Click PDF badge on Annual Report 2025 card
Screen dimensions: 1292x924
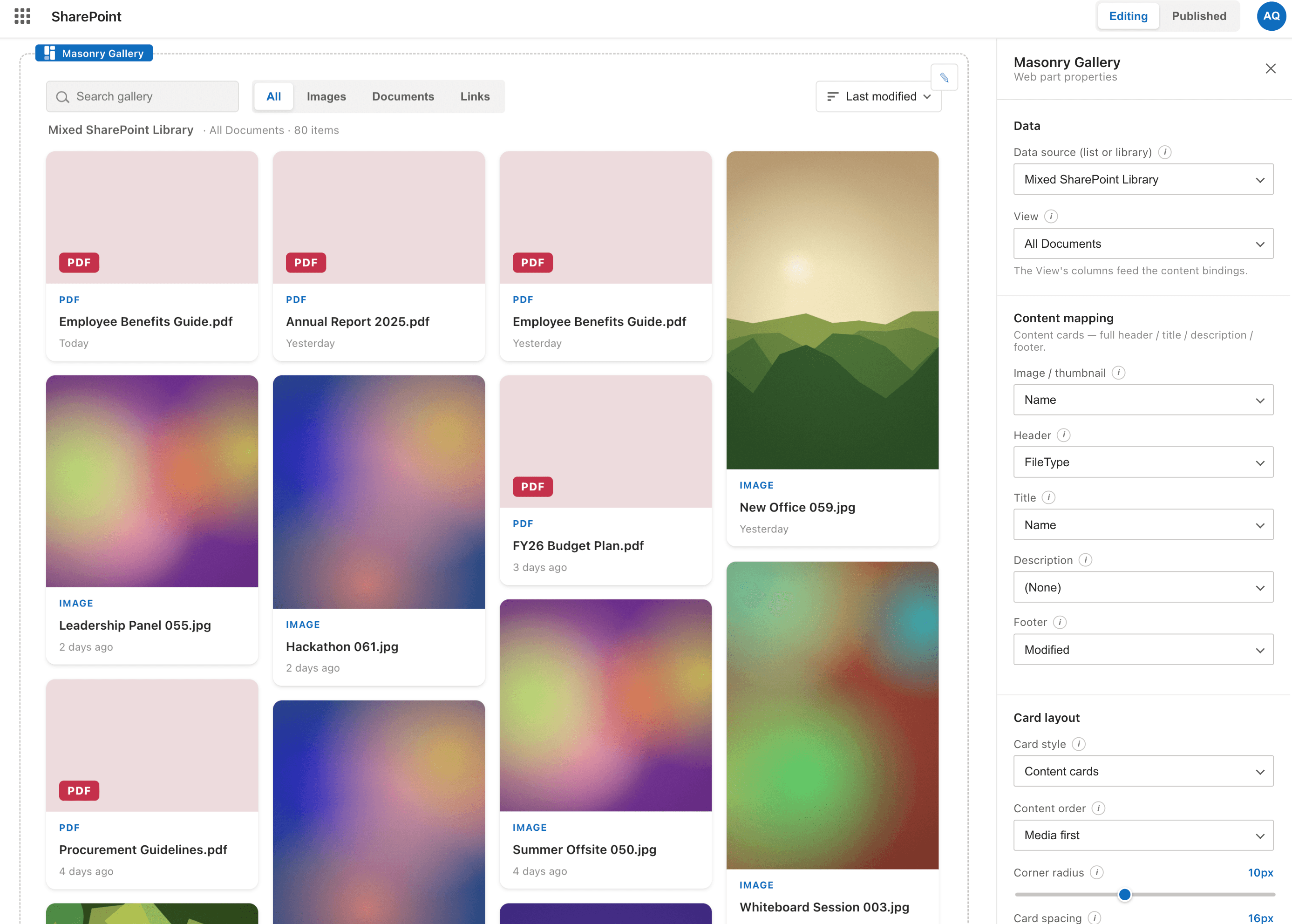[306, 262]
